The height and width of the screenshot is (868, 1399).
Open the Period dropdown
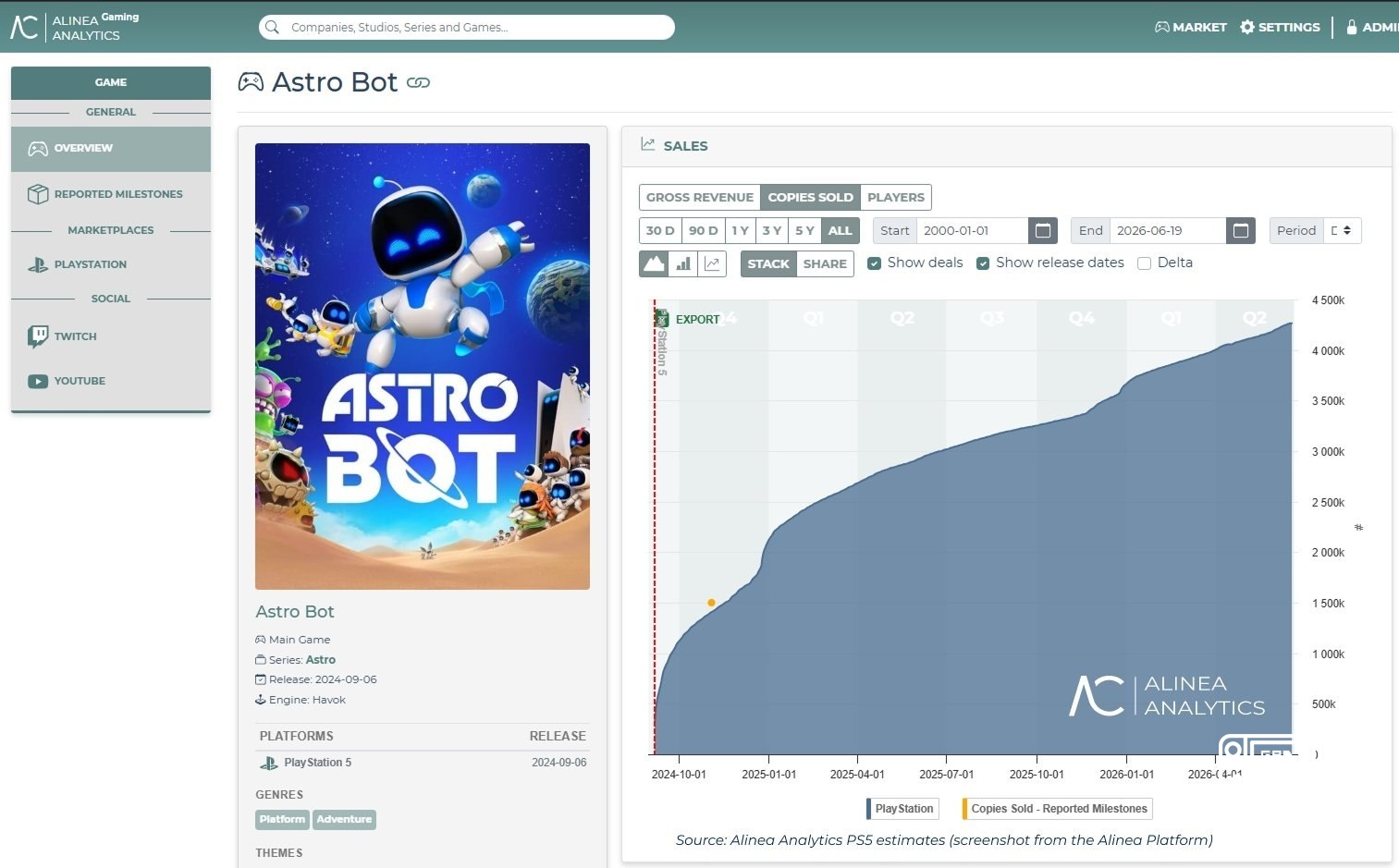1343,230
